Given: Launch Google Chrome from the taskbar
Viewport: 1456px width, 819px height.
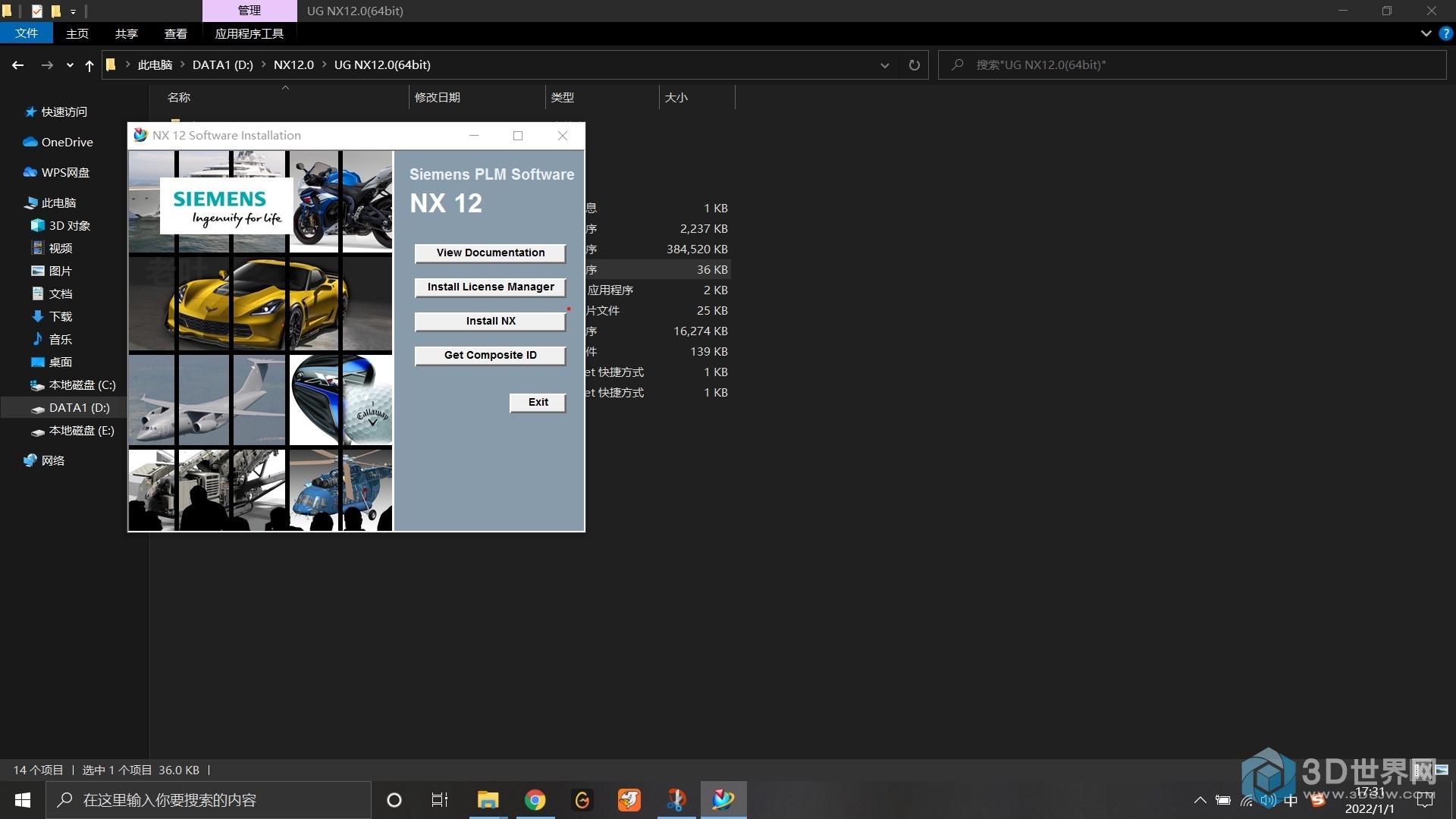Looking at the screenshot, I should (x=535, y=800).
